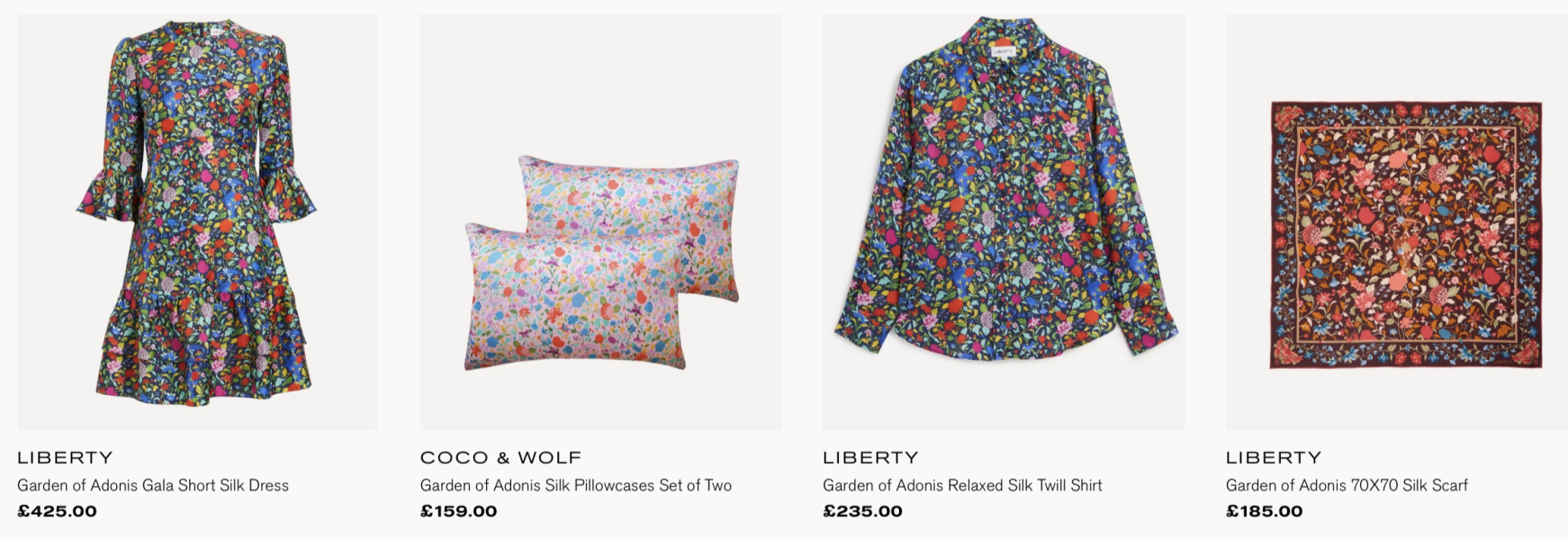1568x540 pixels.
Task: Select the LIBERTY brand above the Silk Dress
Action: point(65,458)
